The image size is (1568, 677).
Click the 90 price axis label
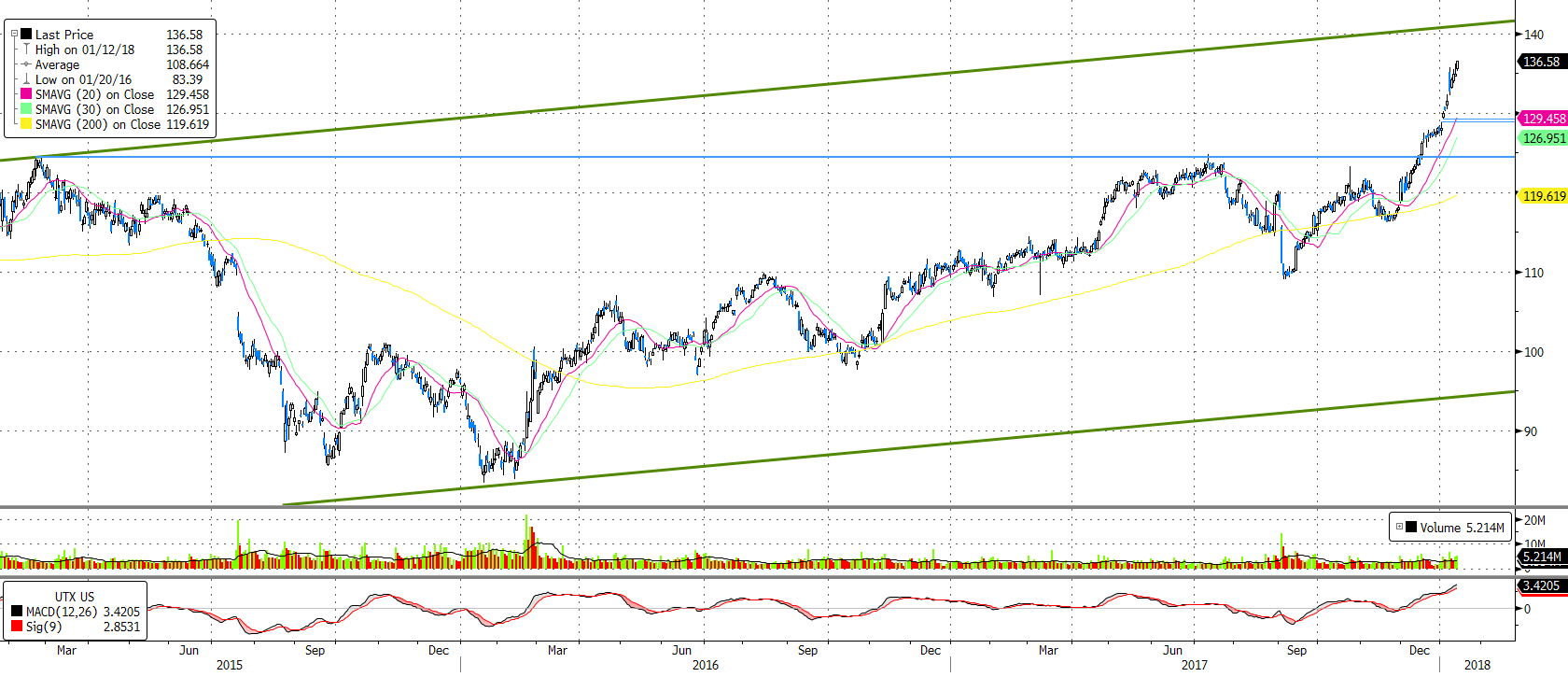(x=1531, y=431)
